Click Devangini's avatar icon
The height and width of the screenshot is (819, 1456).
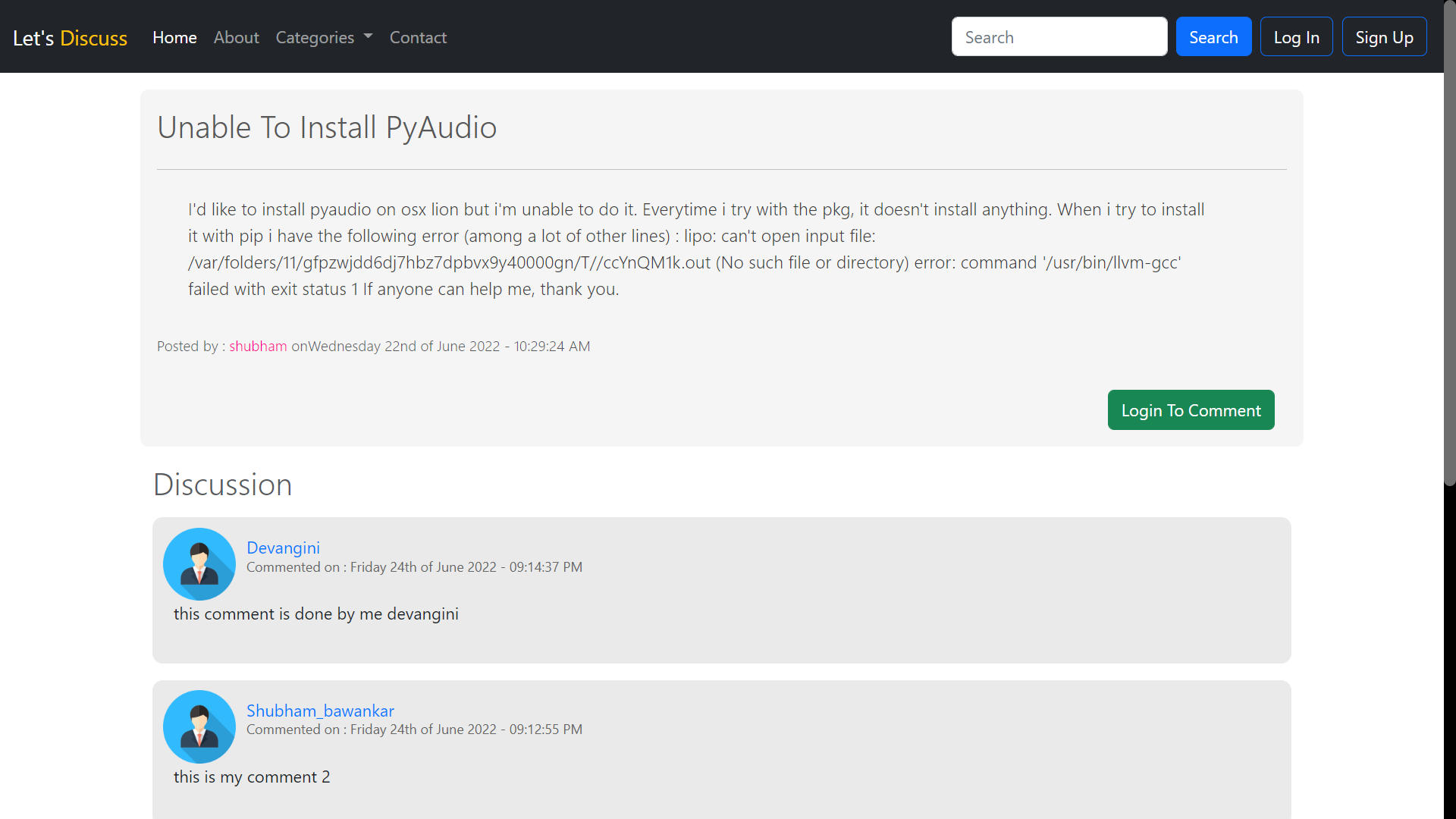[199, 564]
